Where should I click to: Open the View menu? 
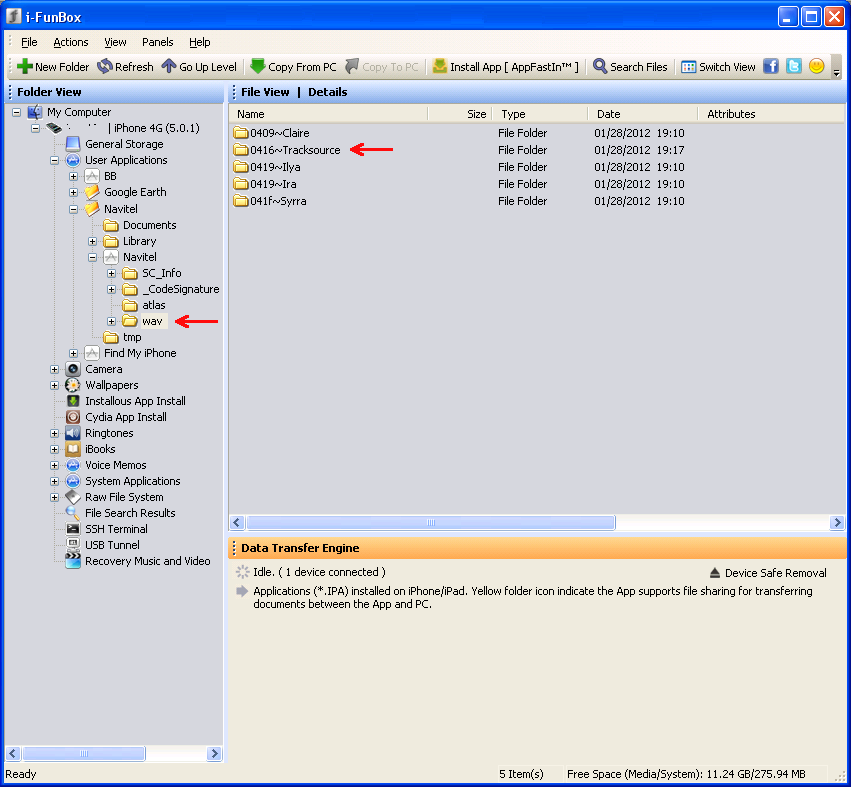pos(115,42)
